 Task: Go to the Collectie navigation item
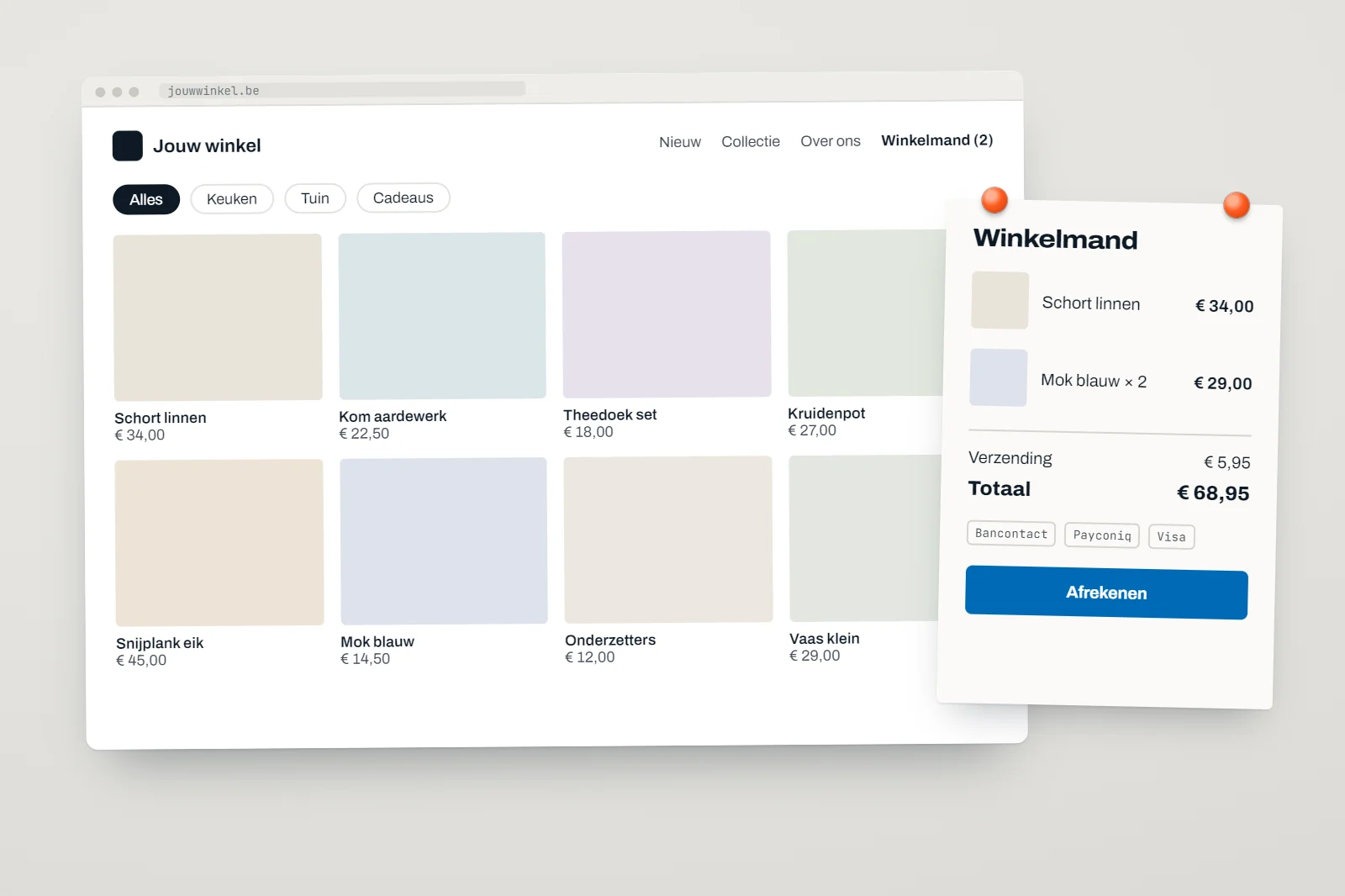click(x=751, y=141)
